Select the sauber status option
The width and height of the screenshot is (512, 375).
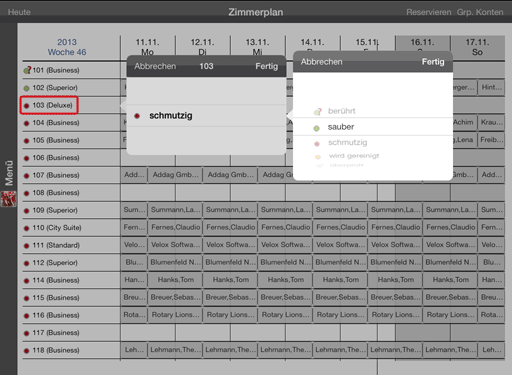(373, 127)
